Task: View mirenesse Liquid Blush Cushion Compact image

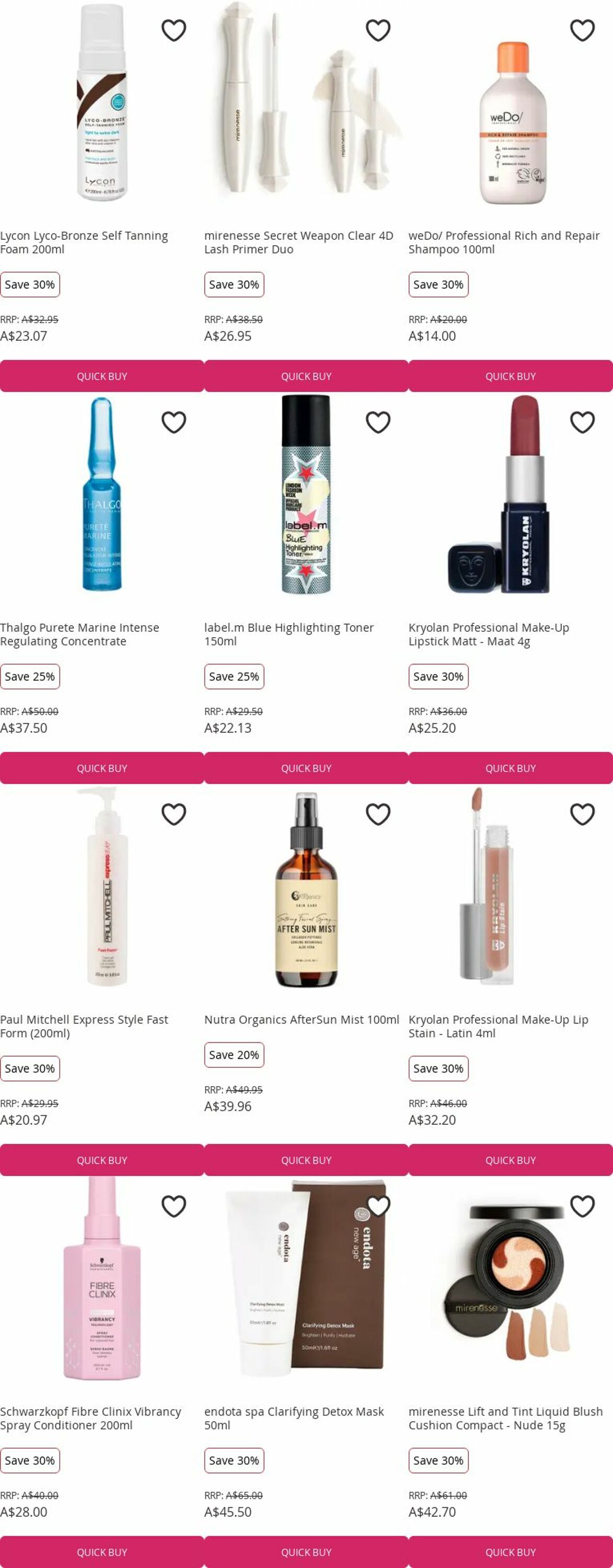Action: (x=511, y=1281)
